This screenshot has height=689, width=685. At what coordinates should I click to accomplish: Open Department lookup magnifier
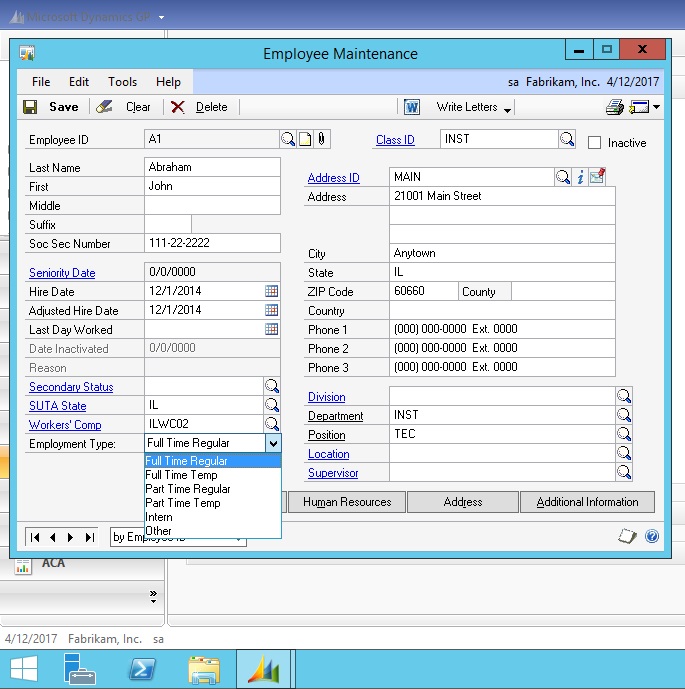pos(624,415)
